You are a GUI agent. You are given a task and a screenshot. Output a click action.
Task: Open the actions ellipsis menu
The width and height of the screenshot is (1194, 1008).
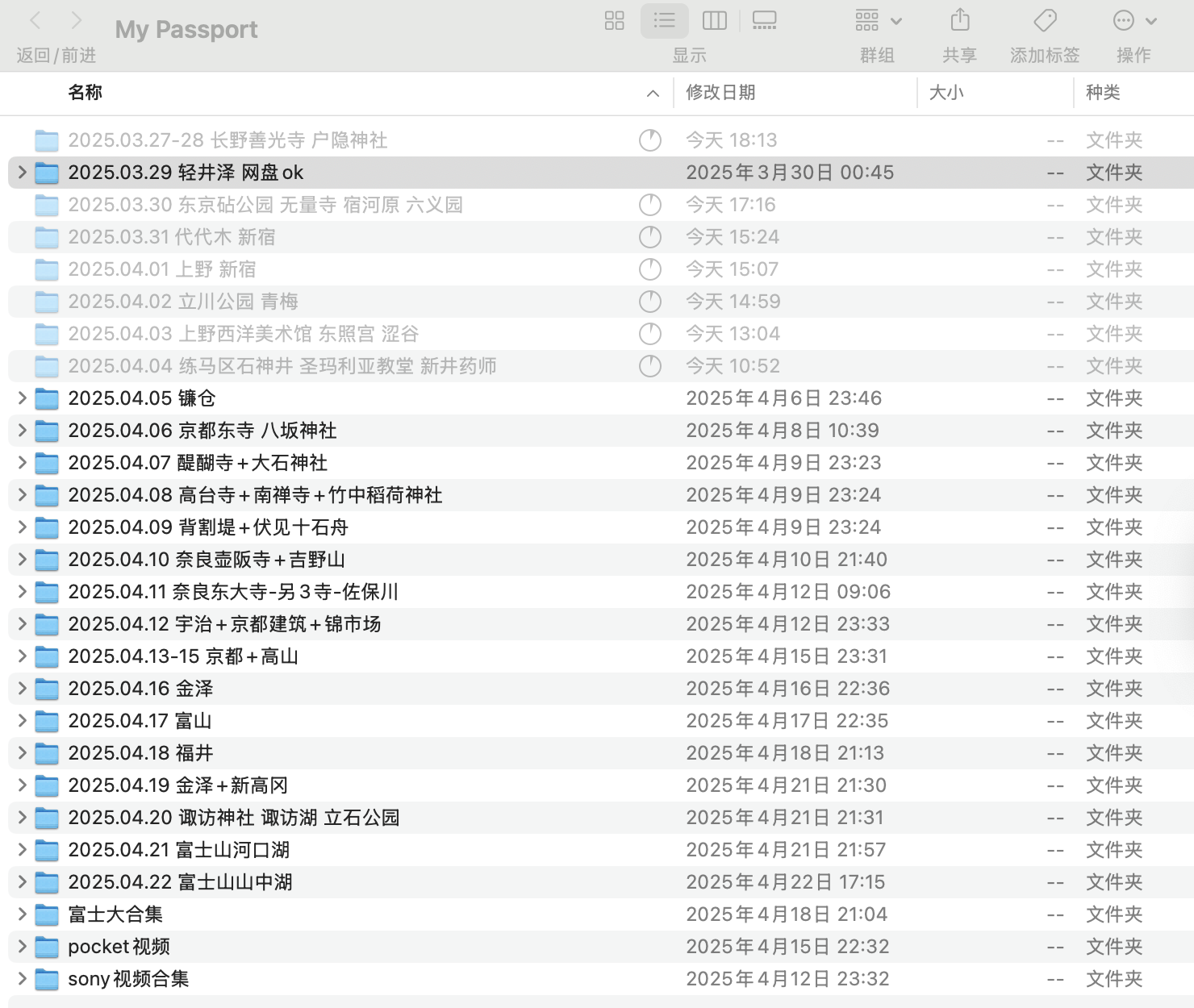click(1133, 21)
